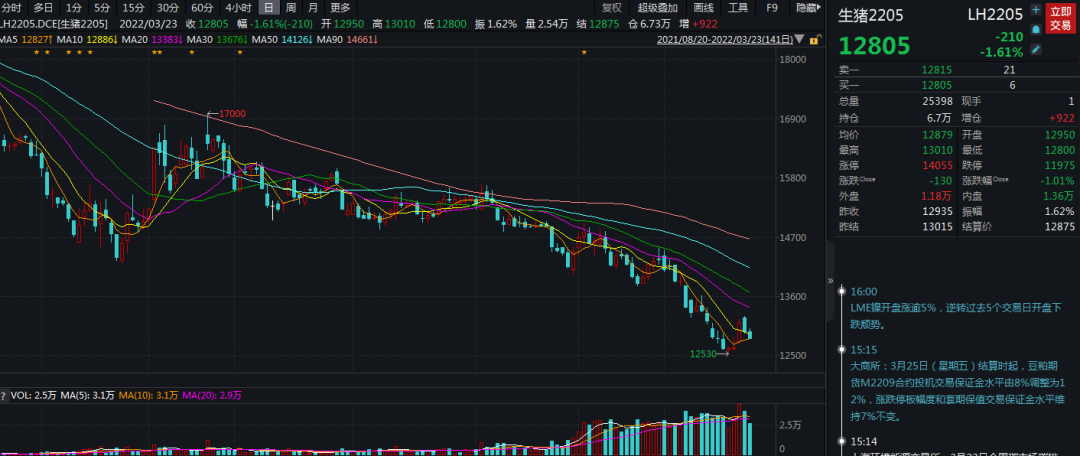The image size is (1080, 456).
Task: Set a price alert with bell icon
Action: click(1035, 30)
